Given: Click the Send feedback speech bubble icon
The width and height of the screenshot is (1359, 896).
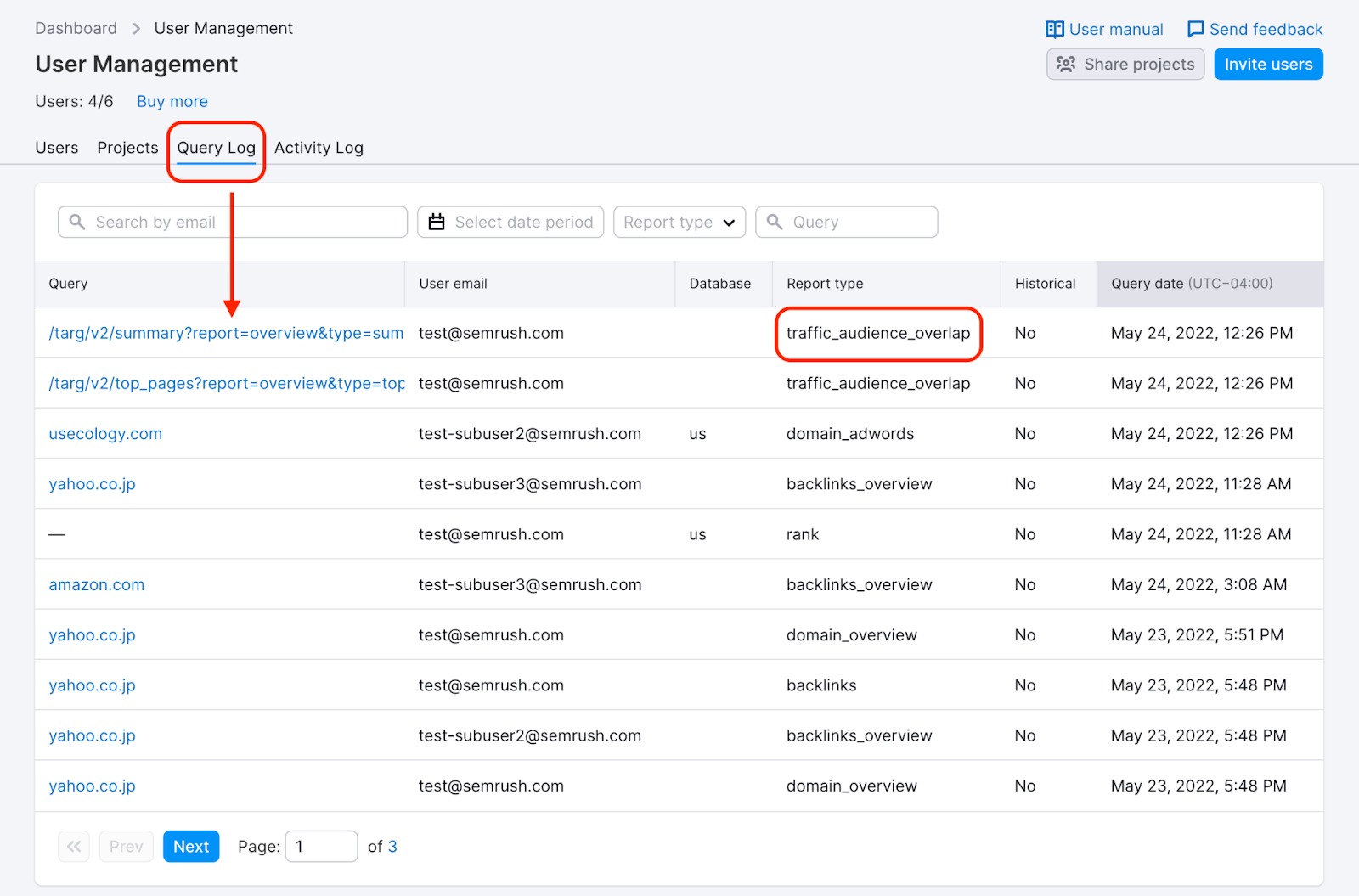Looking at the screenshot, I should click(1195, 28).
